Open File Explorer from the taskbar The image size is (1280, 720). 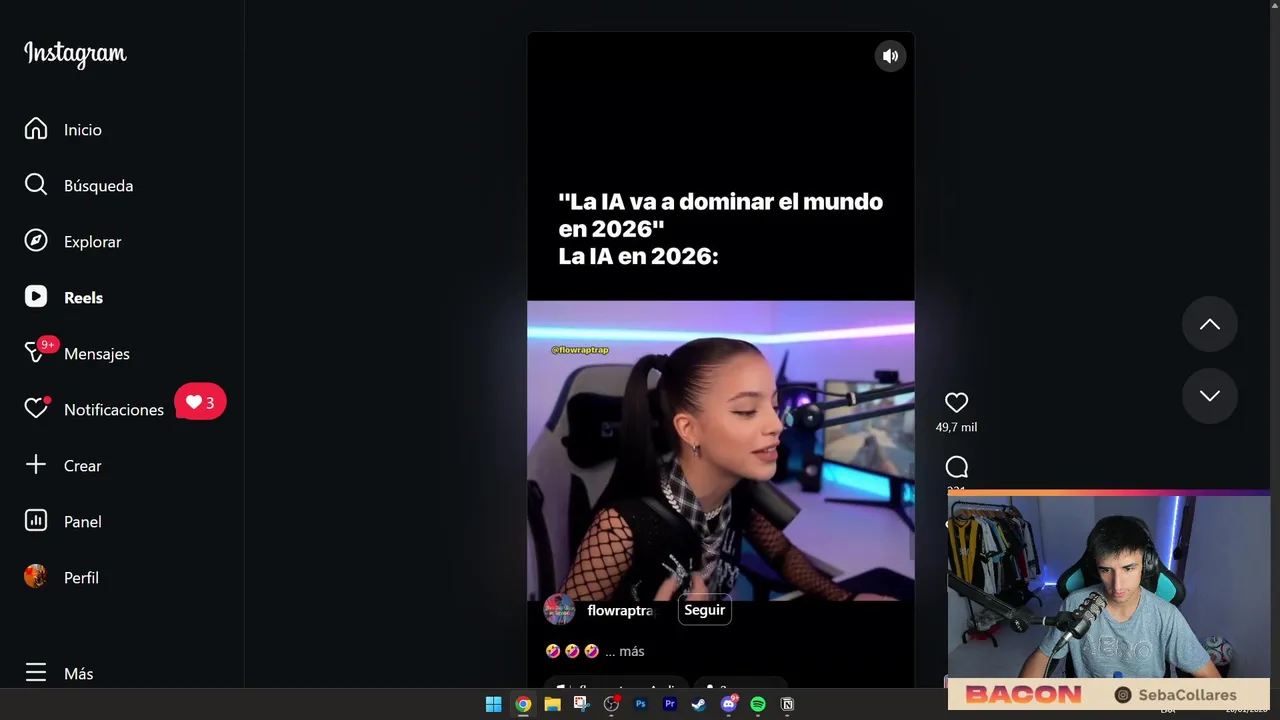click(552, 704)
